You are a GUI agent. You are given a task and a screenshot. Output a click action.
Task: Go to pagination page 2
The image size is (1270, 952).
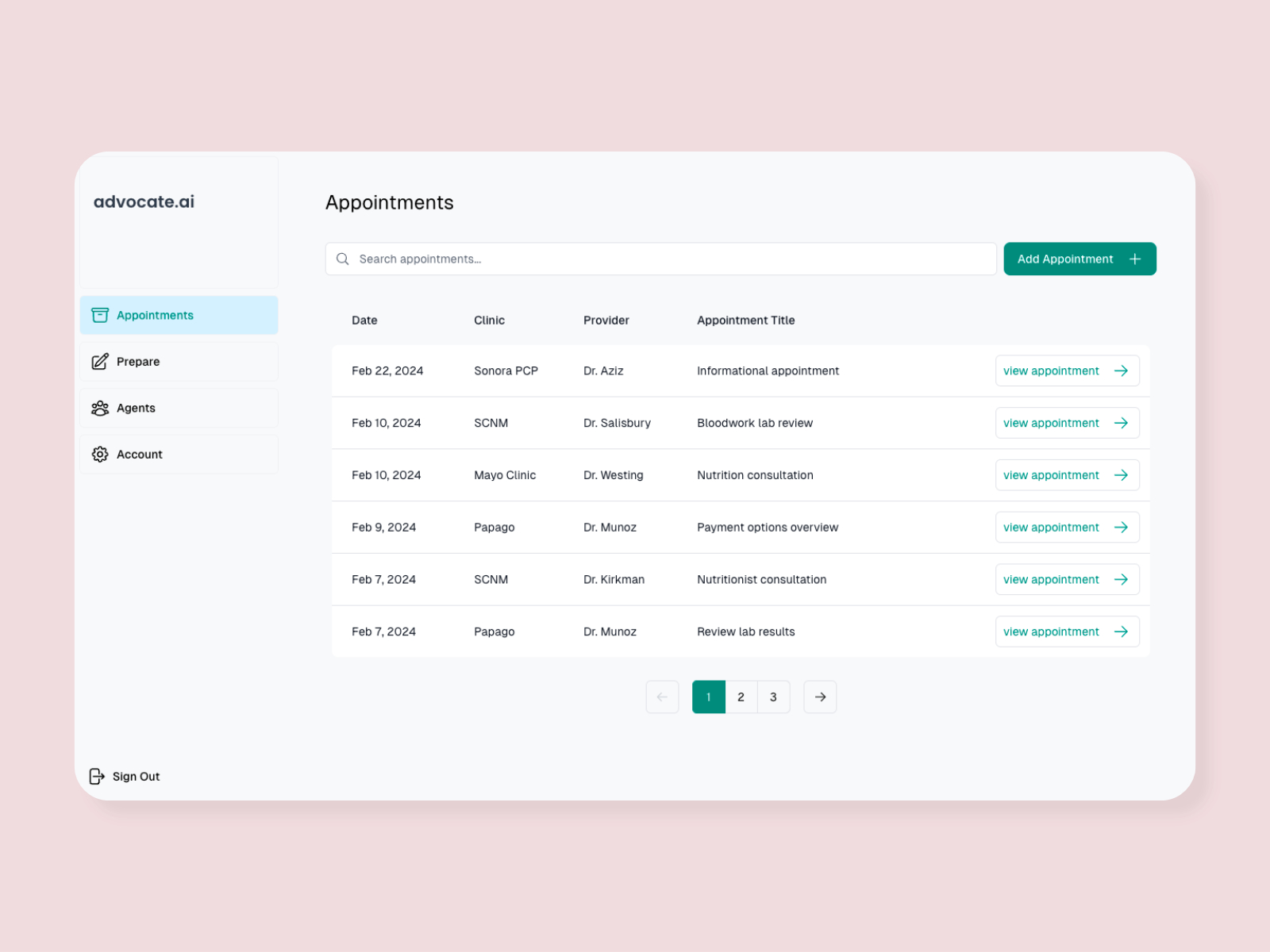click(x=741, y=697)
